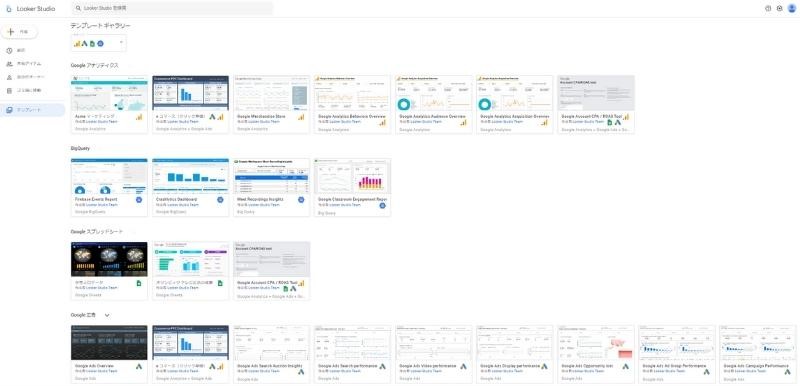Open the Firebase Events Report template
This screenshot has width=800, height=386.
pos(109,187)
